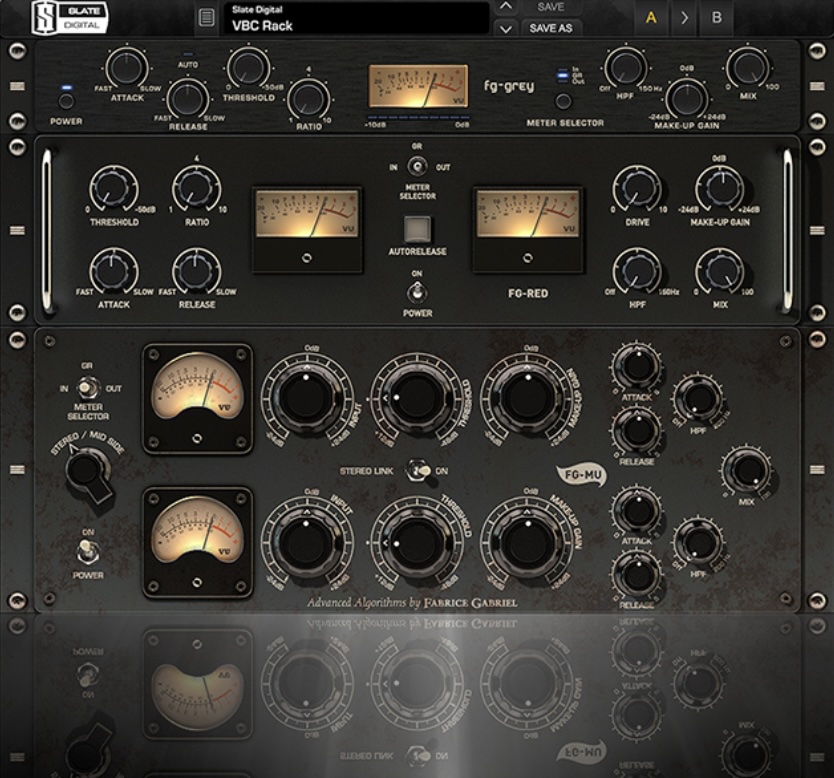
Task: Click the FG-Grey VU meter
Action: 418,86
